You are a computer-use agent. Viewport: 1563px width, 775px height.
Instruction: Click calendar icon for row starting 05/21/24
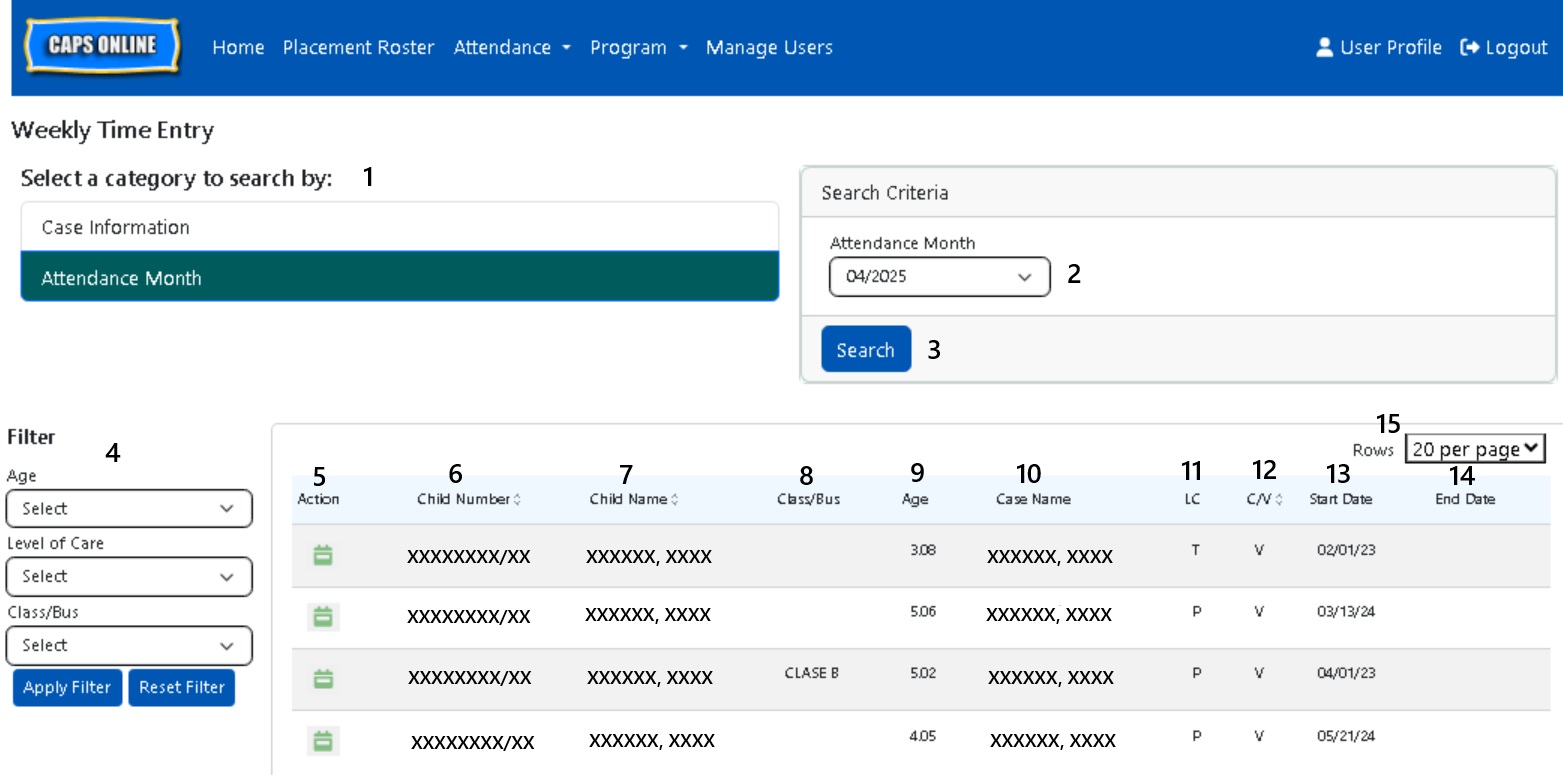(x=322, y=741)
